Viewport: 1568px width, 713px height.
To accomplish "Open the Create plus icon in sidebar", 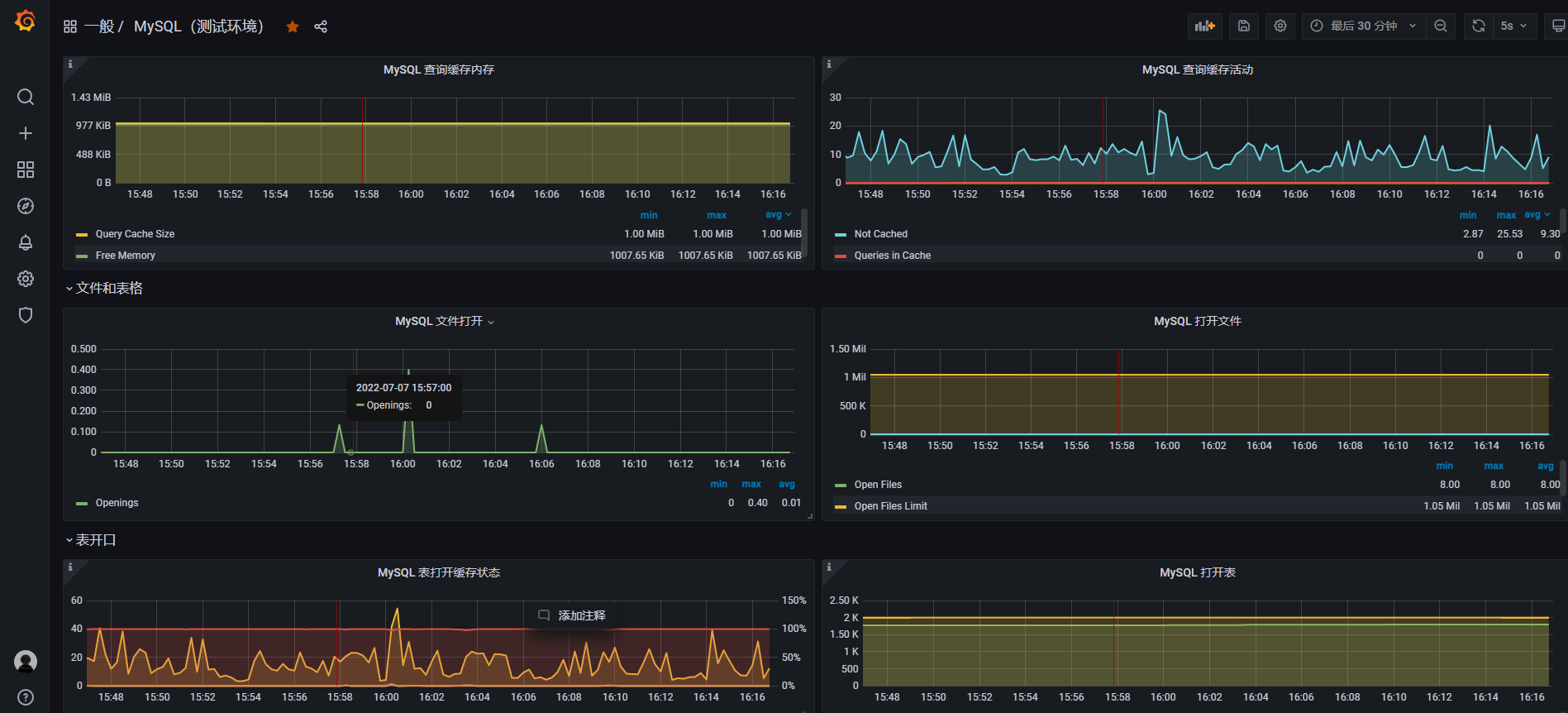I will click(26, 133).
